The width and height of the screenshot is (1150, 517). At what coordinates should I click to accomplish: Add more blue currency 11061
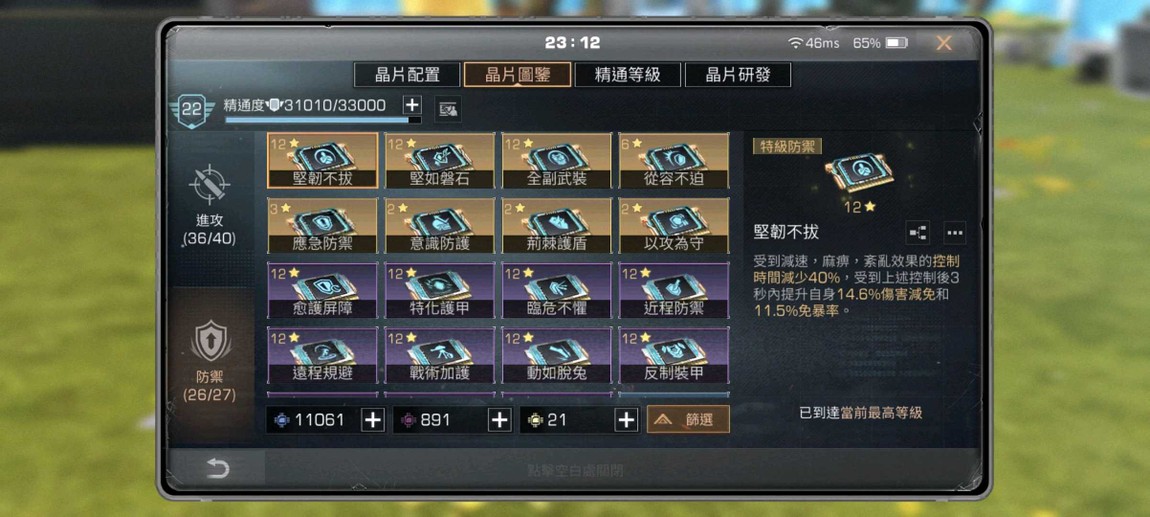pyautogui.click(x=373, y=420)
